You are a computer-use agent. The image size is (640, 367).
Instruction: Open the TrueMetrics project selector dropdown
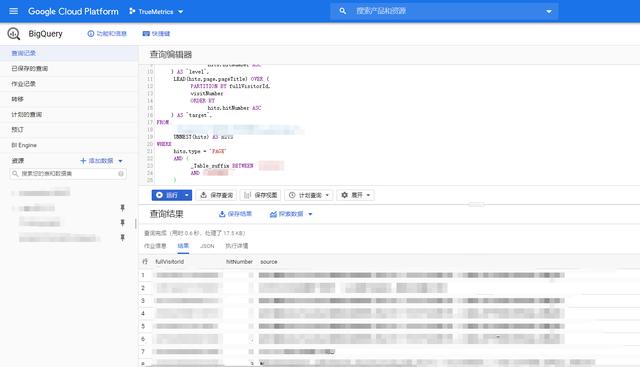pyautogui.click(x=156, y=11)
